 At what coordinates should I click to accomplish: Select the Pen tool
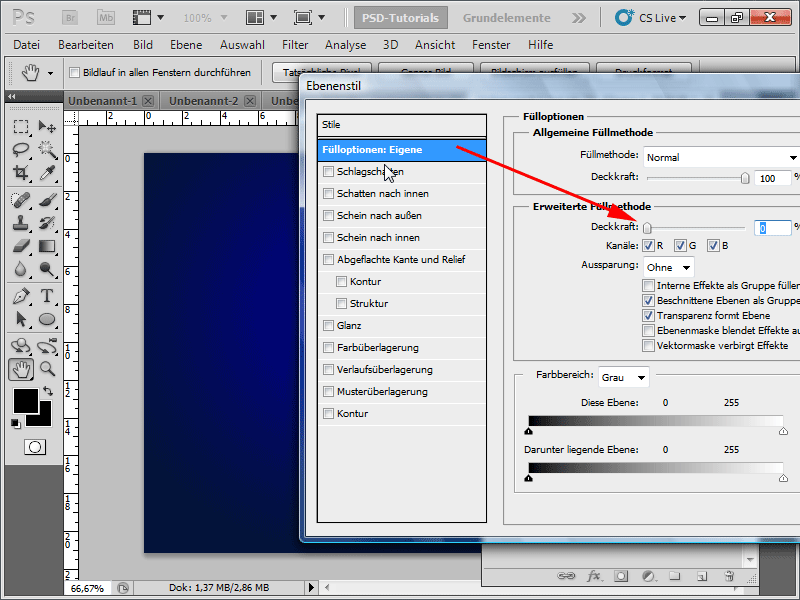20,295
